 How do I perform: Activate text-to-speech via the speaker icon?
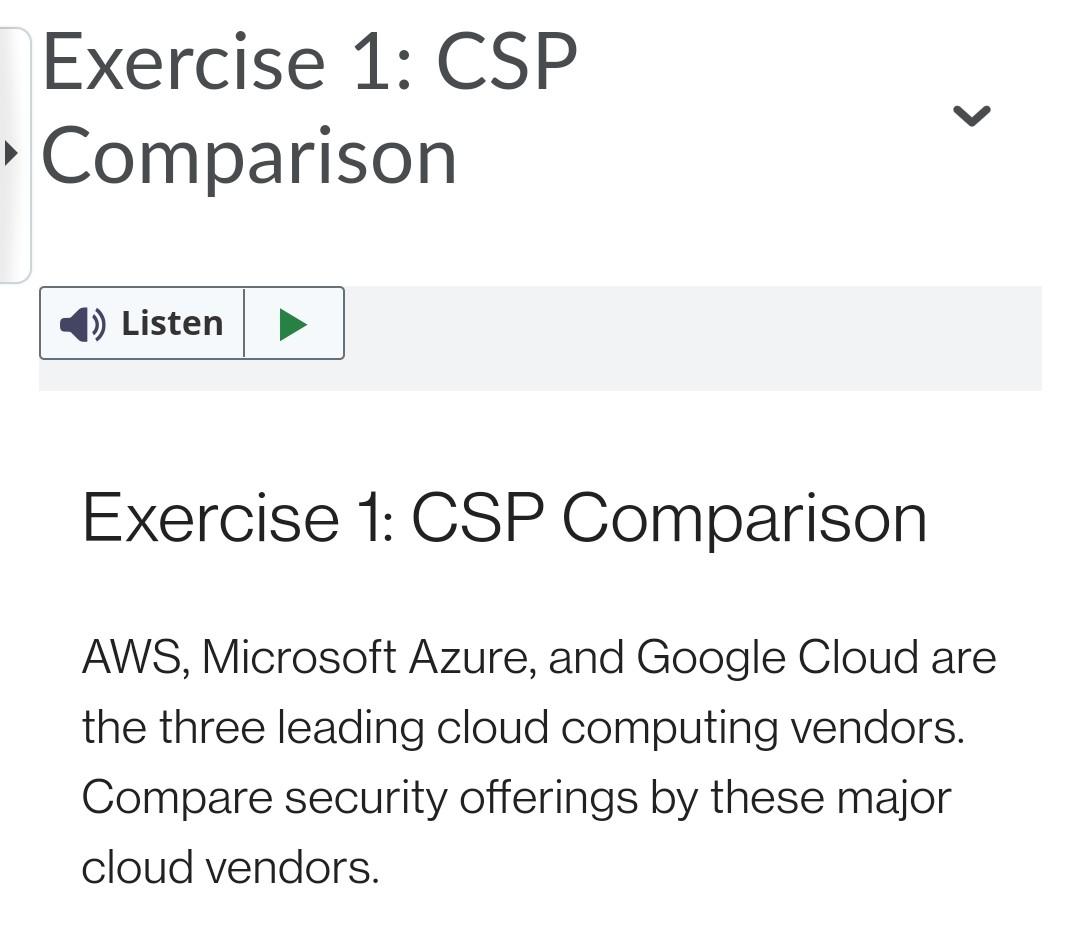click(x=80, y=322)
